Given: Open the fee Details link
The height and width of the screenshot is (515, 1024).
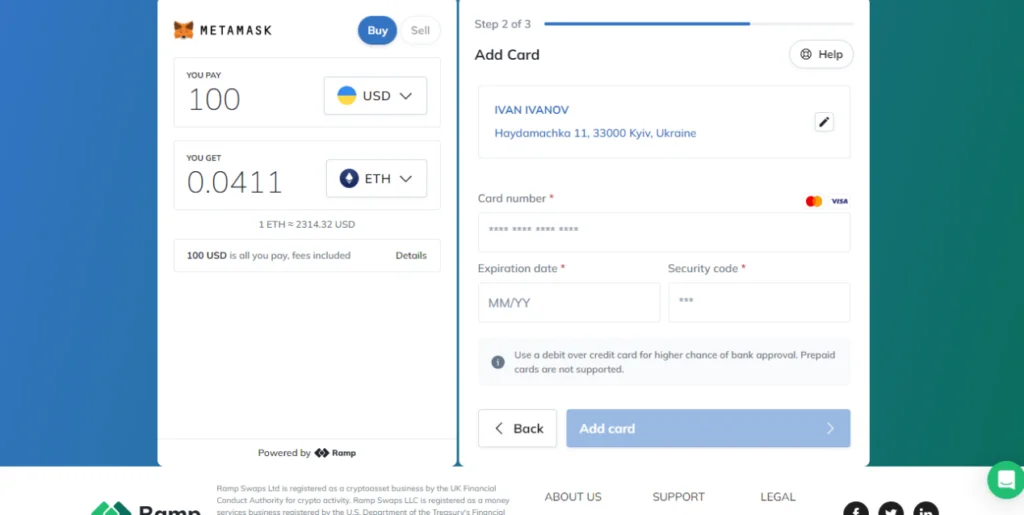Looking at the screenshot, I should (411, 255).
